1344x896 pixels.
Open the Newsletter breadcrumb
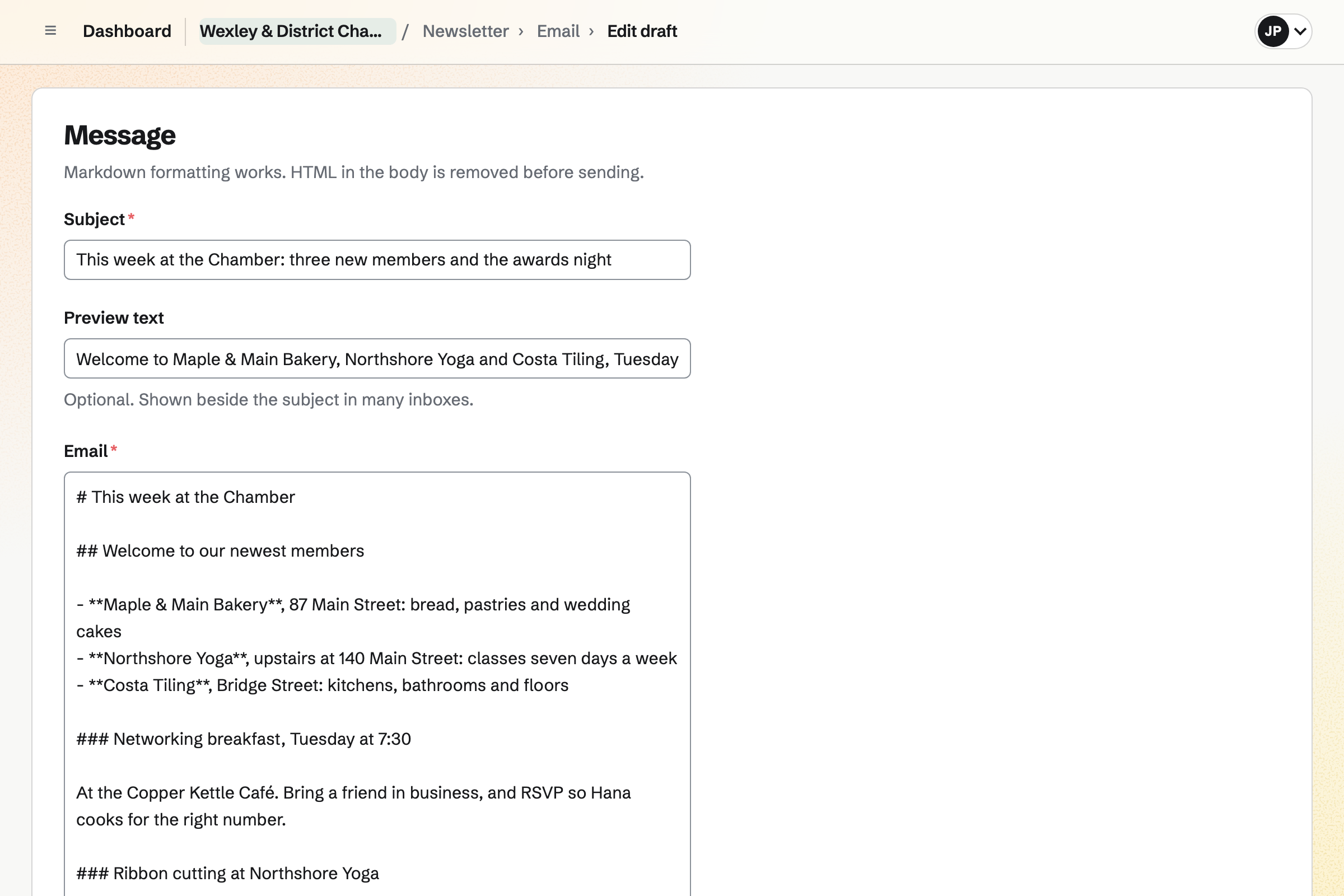(465, 31)
